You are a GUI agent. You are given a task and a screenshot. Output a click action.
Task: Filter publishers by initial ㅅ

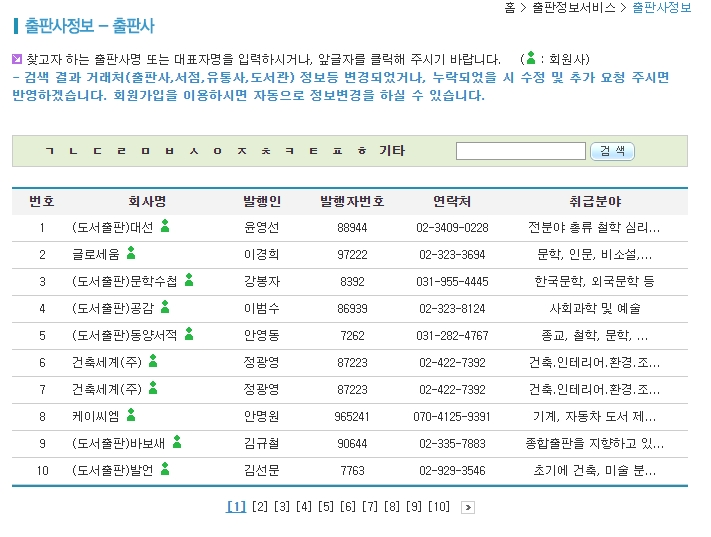pos(194,151)
